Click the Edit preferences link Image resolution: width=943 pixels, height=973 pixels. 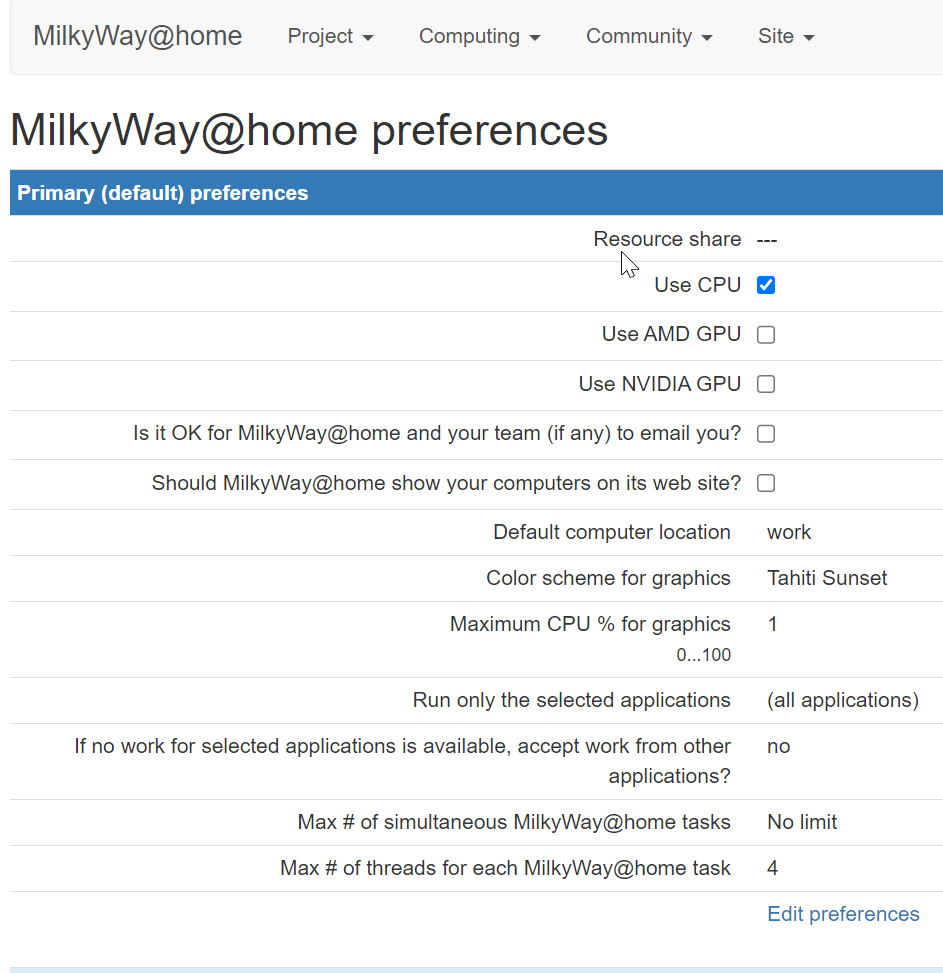[843, 914]
